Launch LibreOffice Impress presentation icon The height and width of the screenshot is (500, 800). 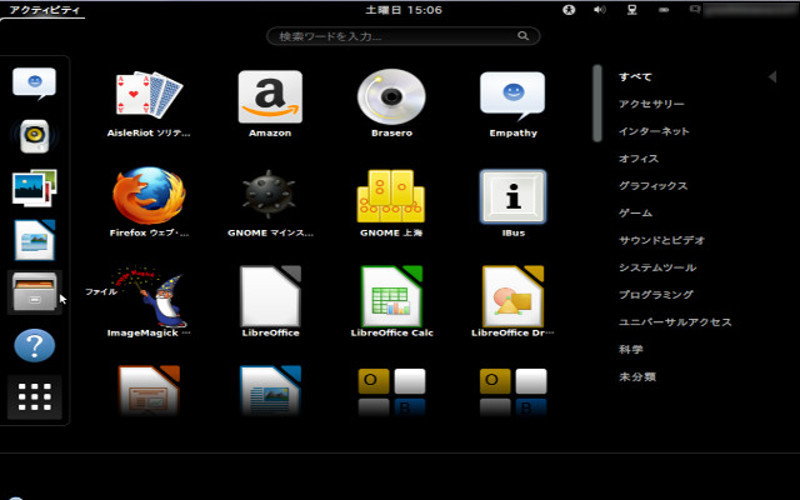148,390
